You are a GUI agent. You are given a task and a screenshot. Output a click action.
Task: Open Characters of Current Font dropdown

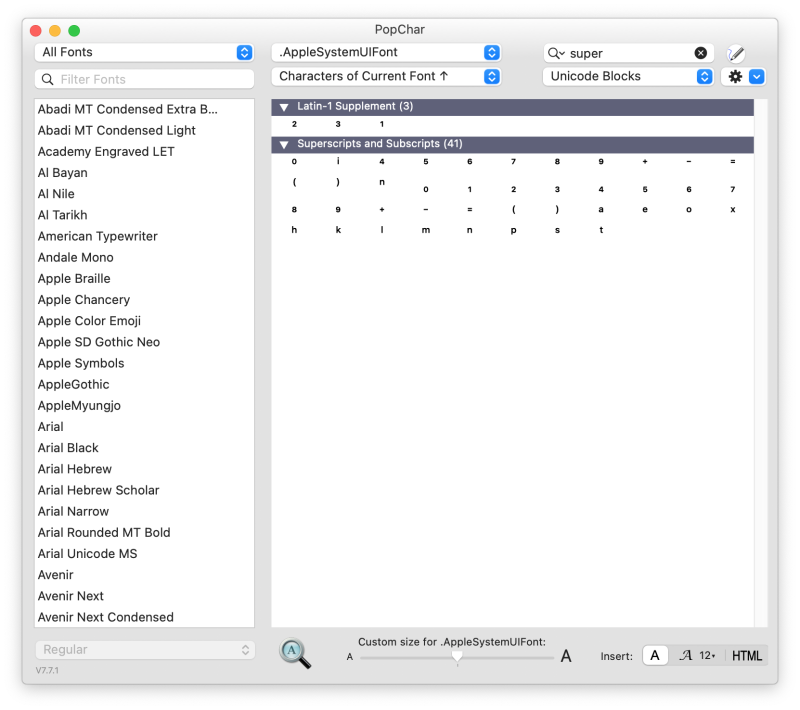click(386, 77)
